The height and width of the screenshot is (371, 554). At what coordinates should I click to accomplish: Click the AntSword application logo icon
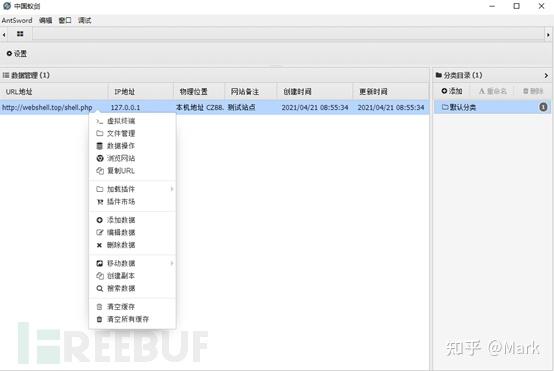point(7,6)
